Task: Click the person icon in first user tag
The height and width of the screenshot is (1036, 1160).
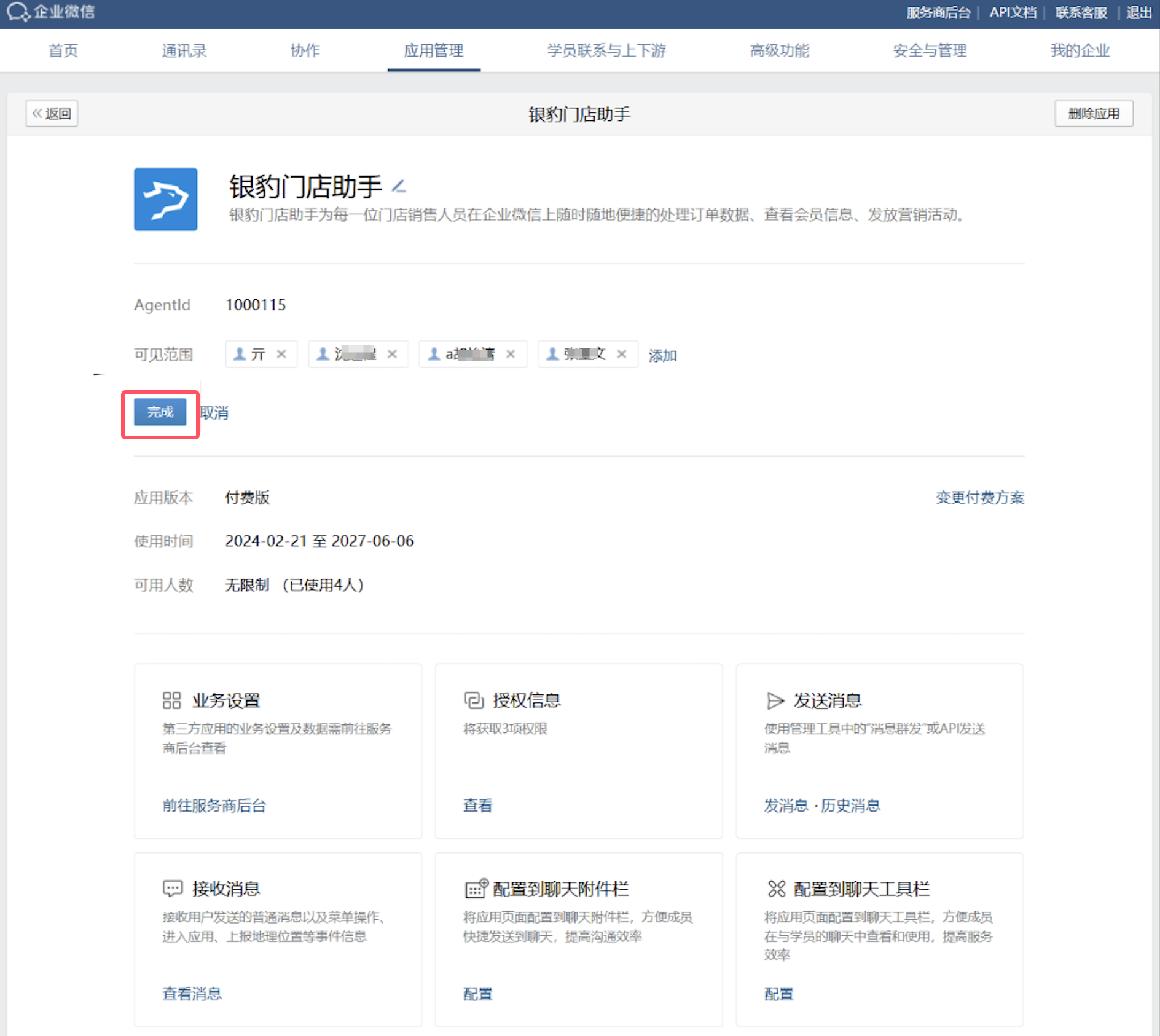Action: coord(240,354)
